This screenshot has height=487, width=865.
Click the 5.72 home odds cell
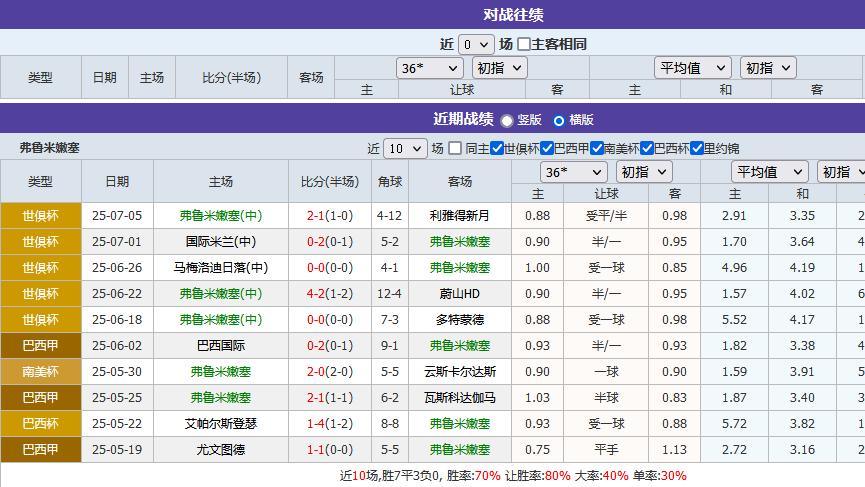pyautogui.click(x=734, y=423)
